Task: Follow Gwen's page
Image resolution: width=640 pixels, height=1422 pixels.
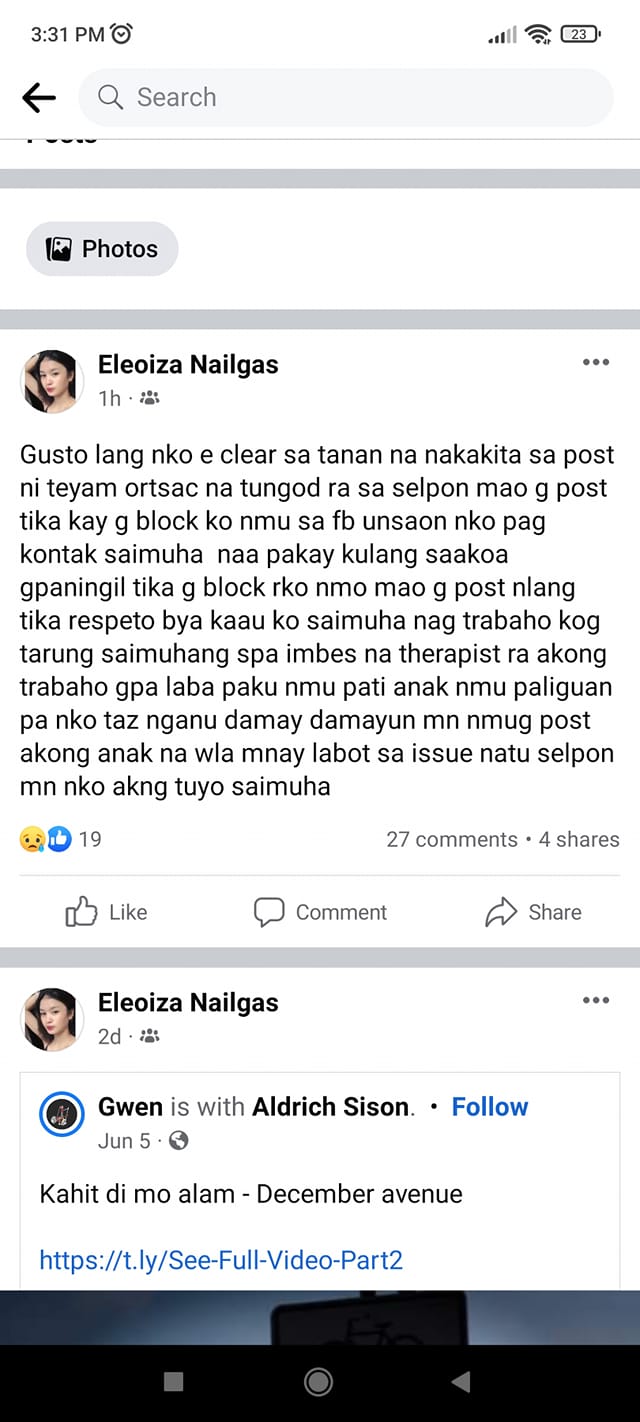Action: pyautogui.click(x=490, y=1107)
